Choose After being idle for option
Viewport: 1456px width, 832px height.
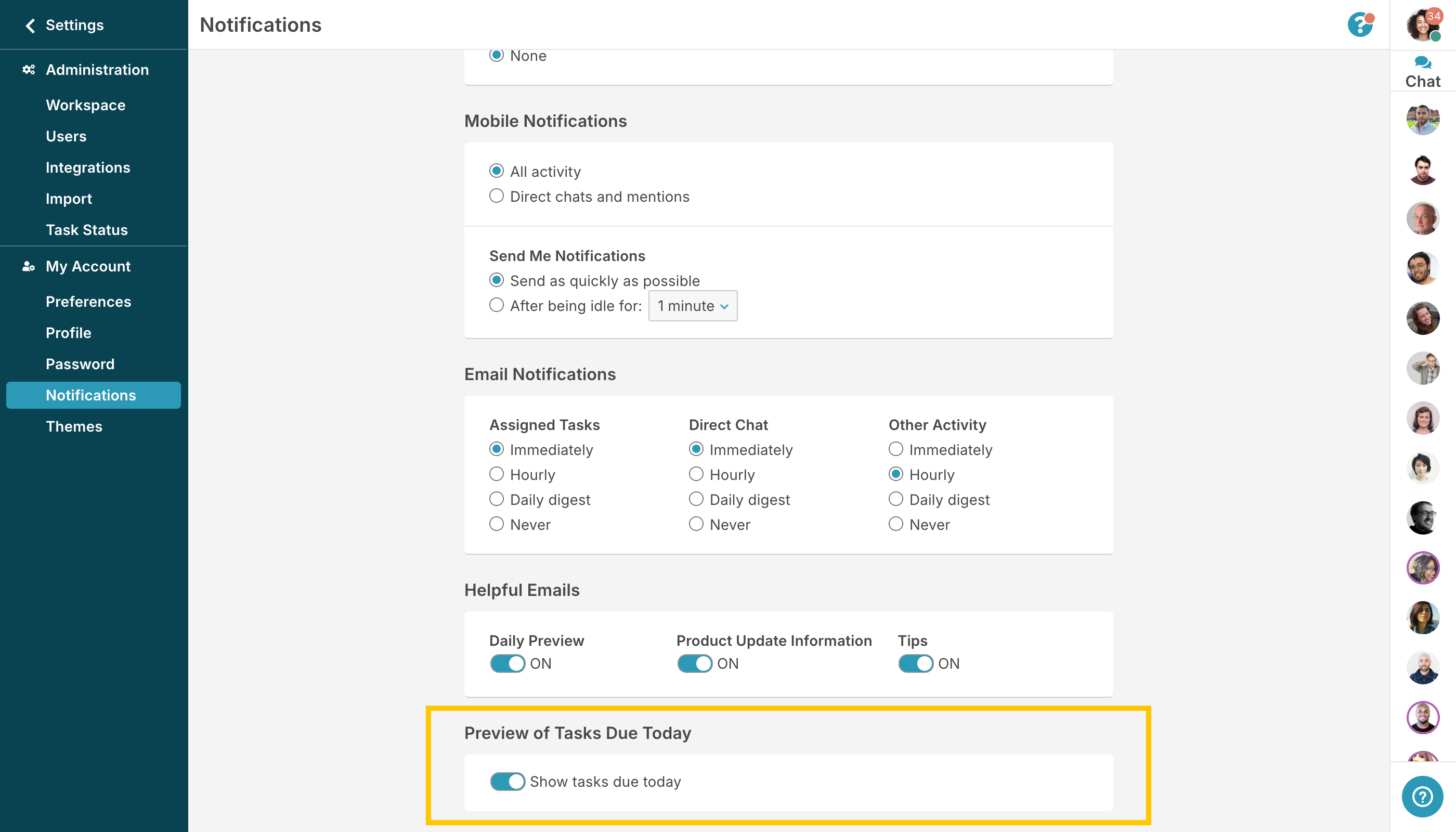[x=497, y=305]
